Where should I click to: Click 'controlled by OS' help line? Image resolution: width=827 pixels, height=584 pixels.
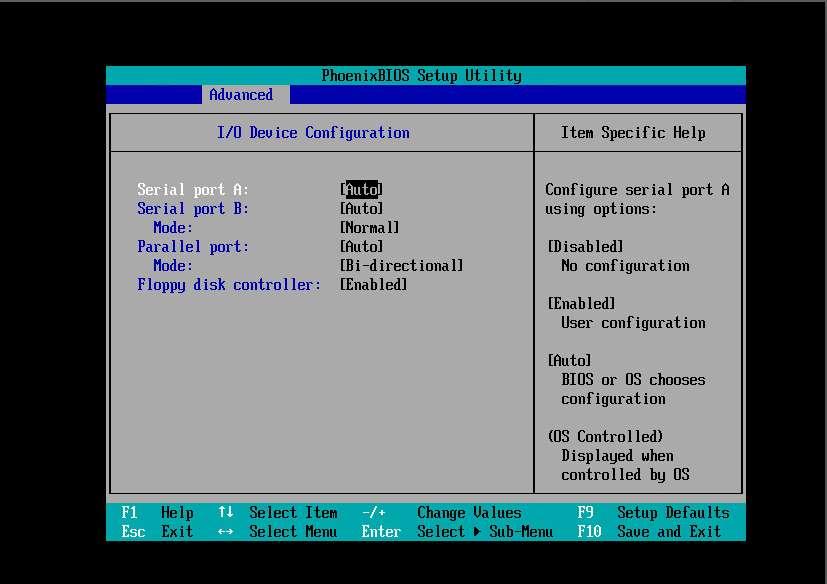[x=626, y=474]
